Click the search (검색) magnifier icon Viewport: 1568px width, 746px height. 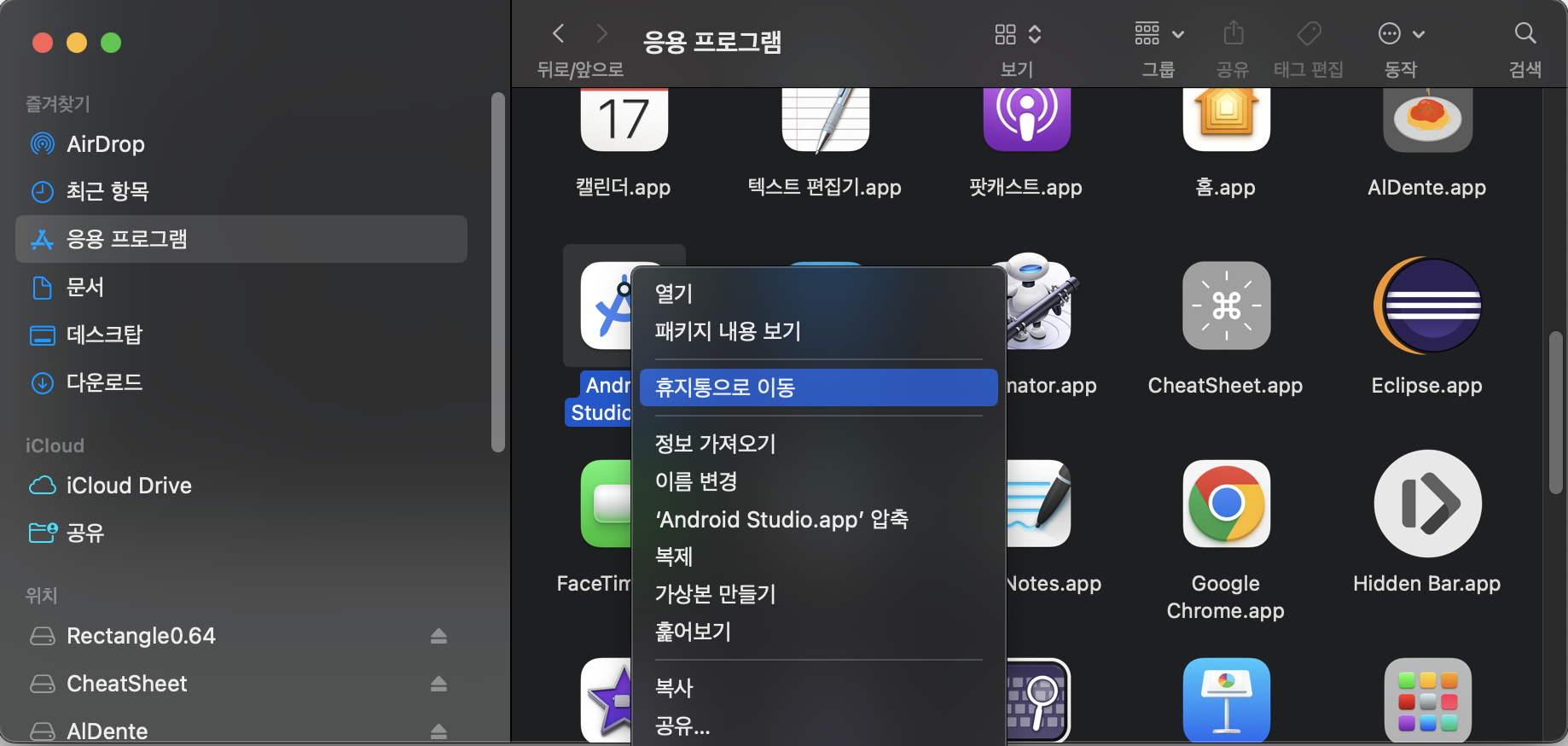pos(1525,33)
